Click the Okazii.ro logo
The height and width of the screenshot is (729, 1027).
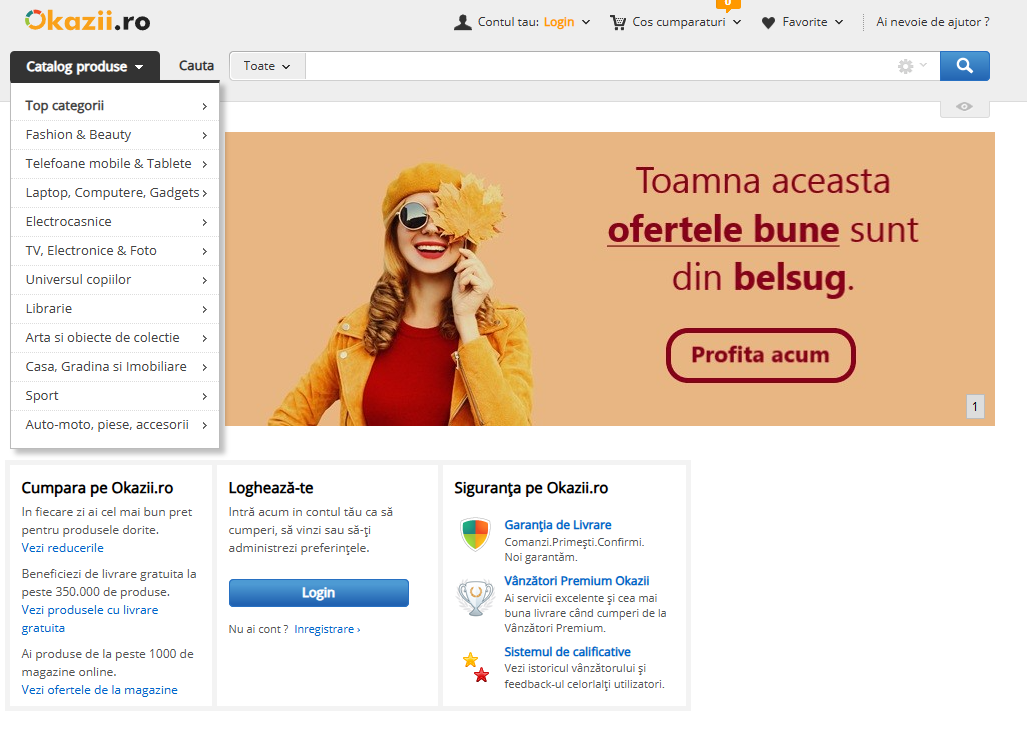88,20
